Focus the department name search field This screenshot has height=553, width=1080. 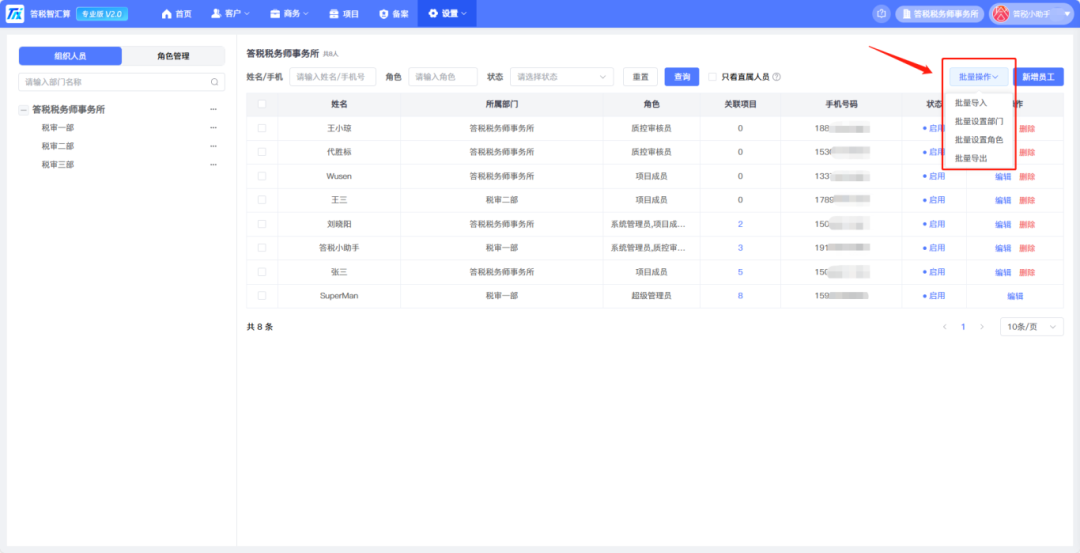coord(121,82)
